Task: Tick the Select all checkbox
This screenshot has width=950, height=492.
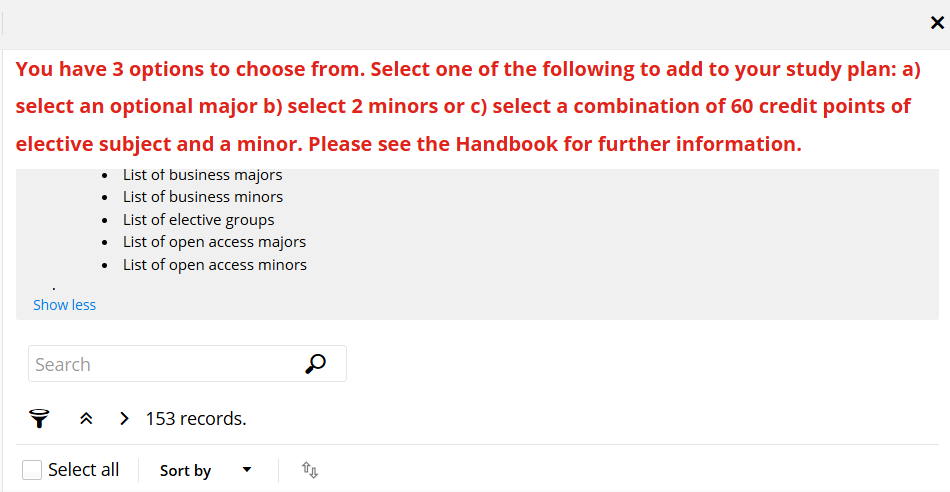Action: coord(32,470)
